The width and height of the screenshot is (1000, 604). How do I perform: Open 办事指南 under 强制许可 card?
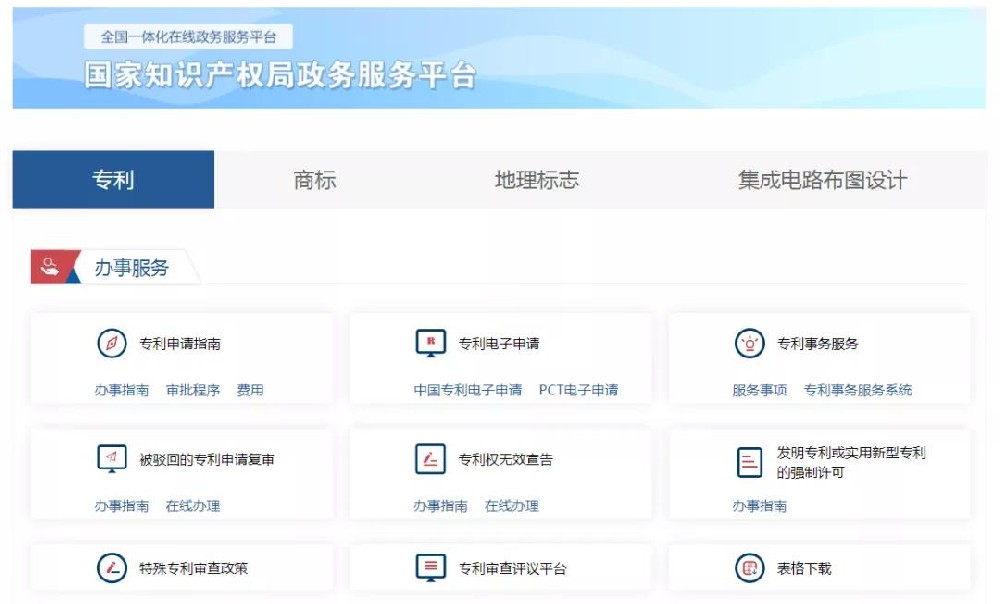tap(760, 506)
